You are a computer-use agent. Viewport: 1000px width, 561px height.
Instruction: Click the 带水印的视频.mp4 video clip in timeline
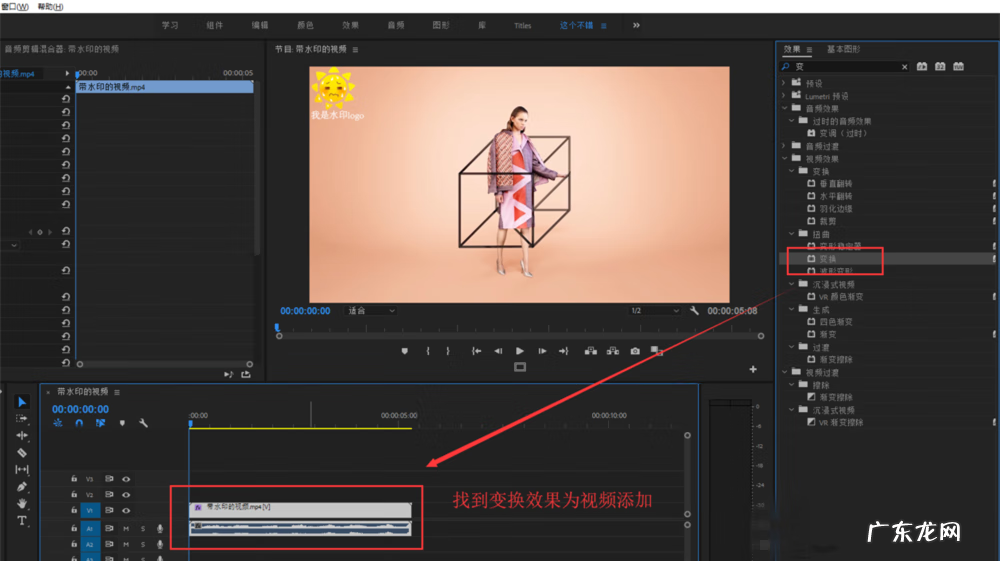(x=300, y=509)
